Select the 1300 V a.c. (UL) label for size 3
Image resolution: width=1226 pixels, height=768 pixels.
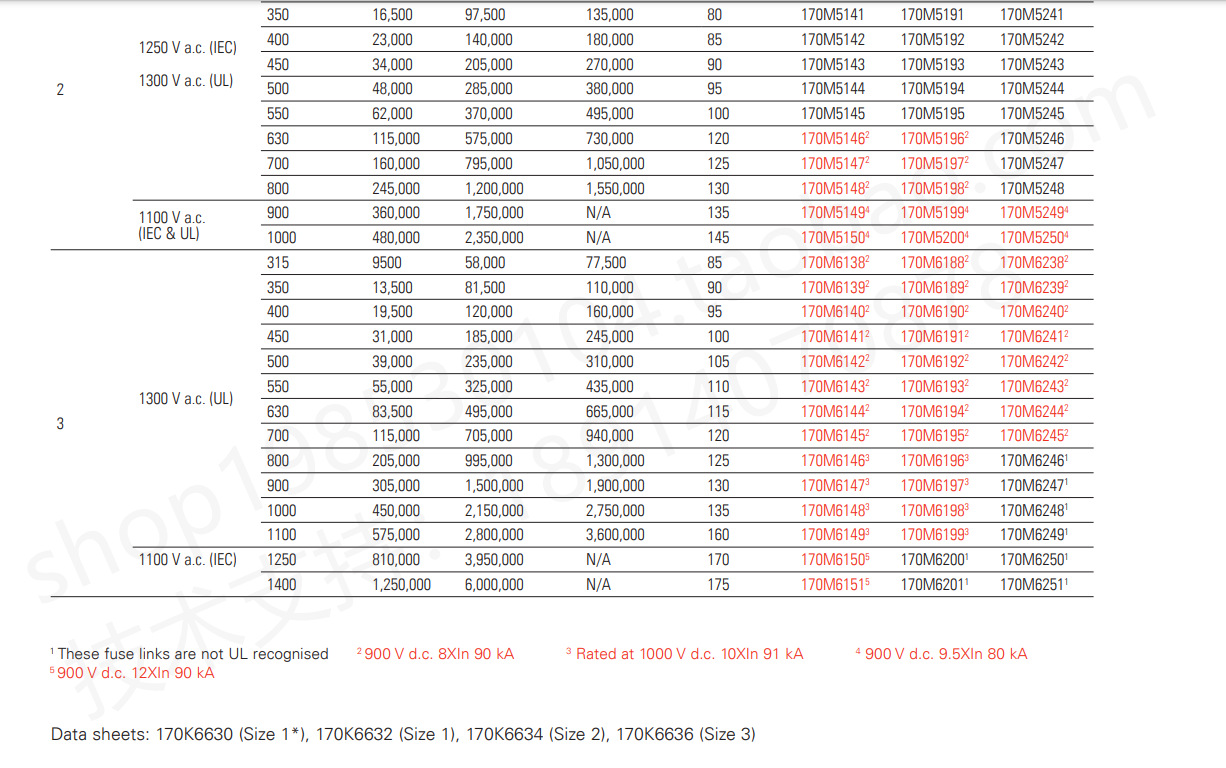click(x=187, y=398)
